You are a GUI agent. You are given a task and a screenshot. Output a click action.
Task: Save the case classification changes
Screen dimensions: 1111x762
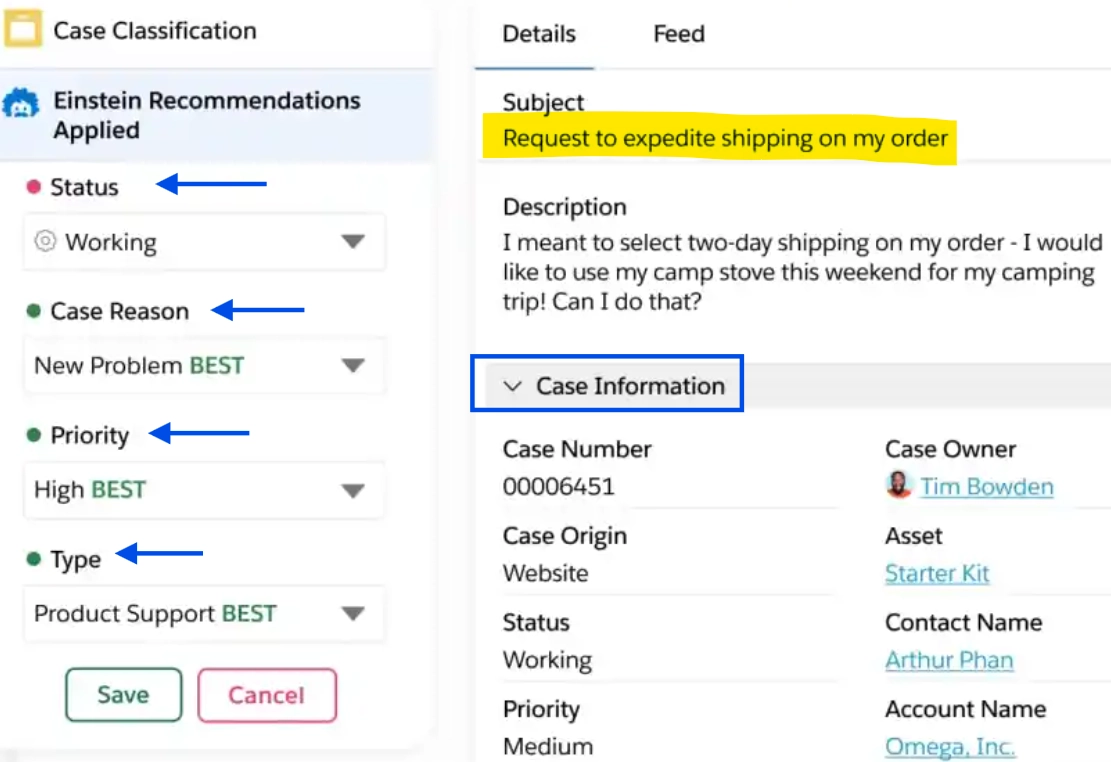[123, 695]
